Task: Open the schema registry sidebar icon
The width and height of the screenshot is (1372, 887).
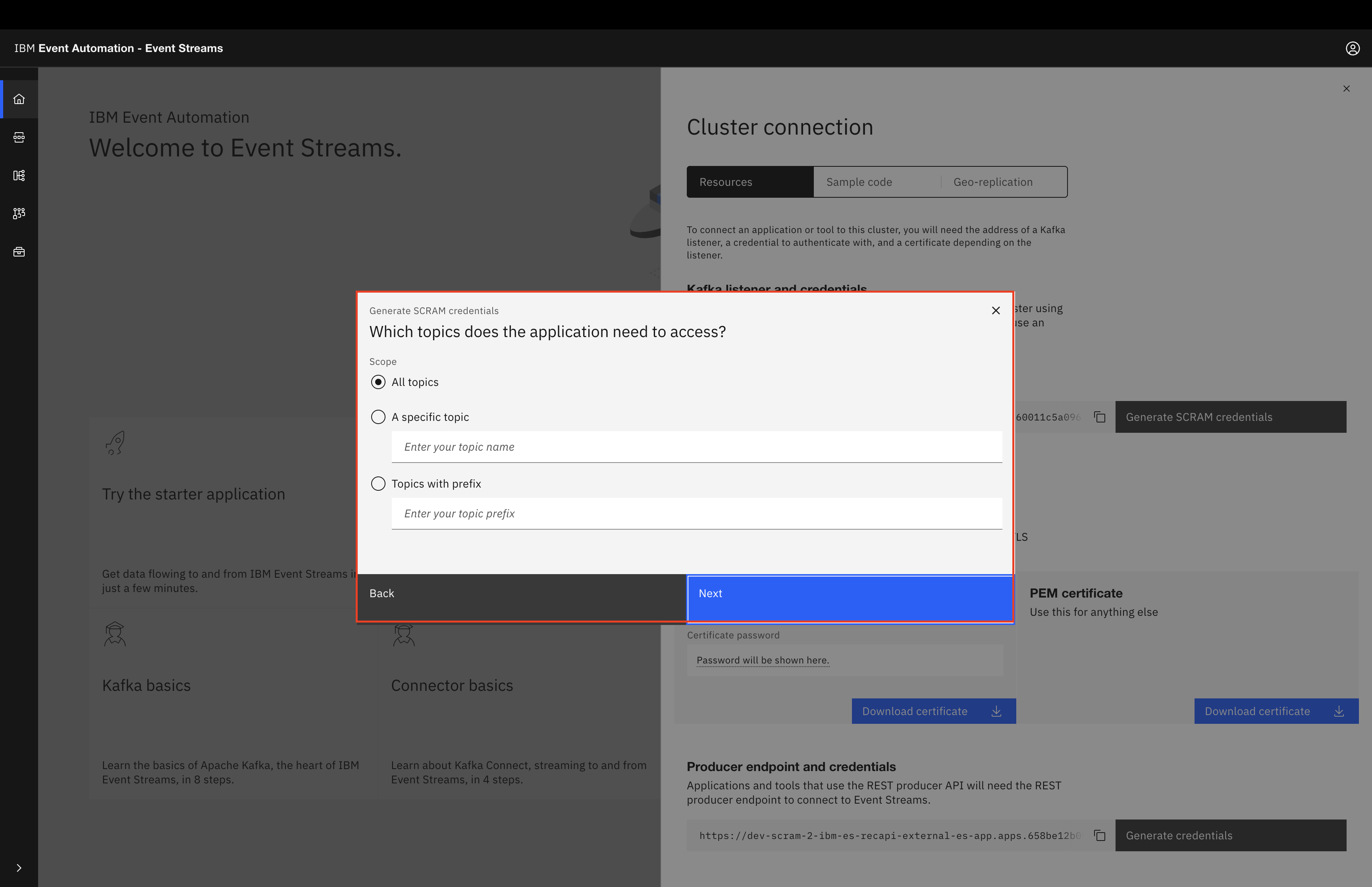Action: point(19,175)
